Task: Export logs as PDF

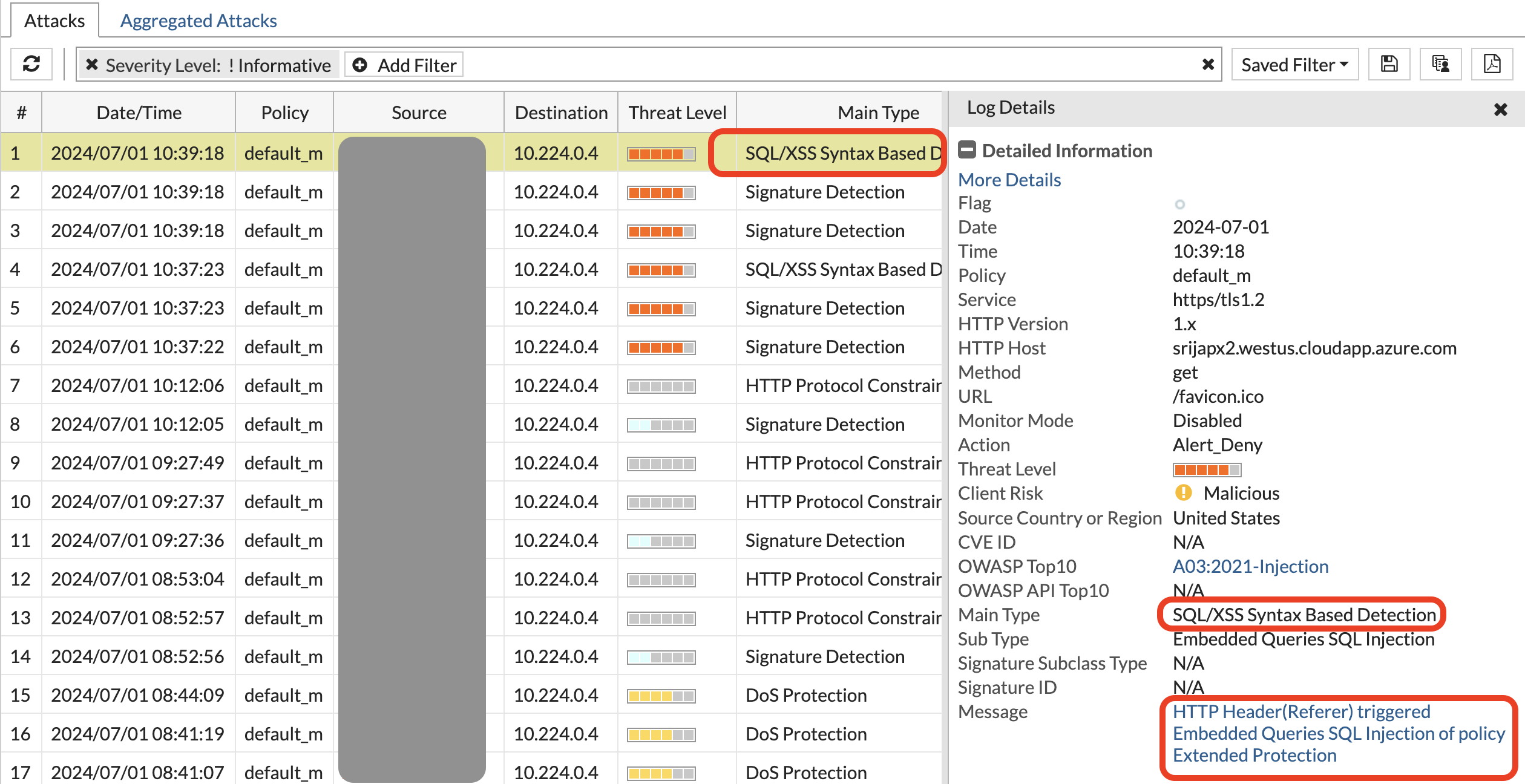Action: (1492, 64)
